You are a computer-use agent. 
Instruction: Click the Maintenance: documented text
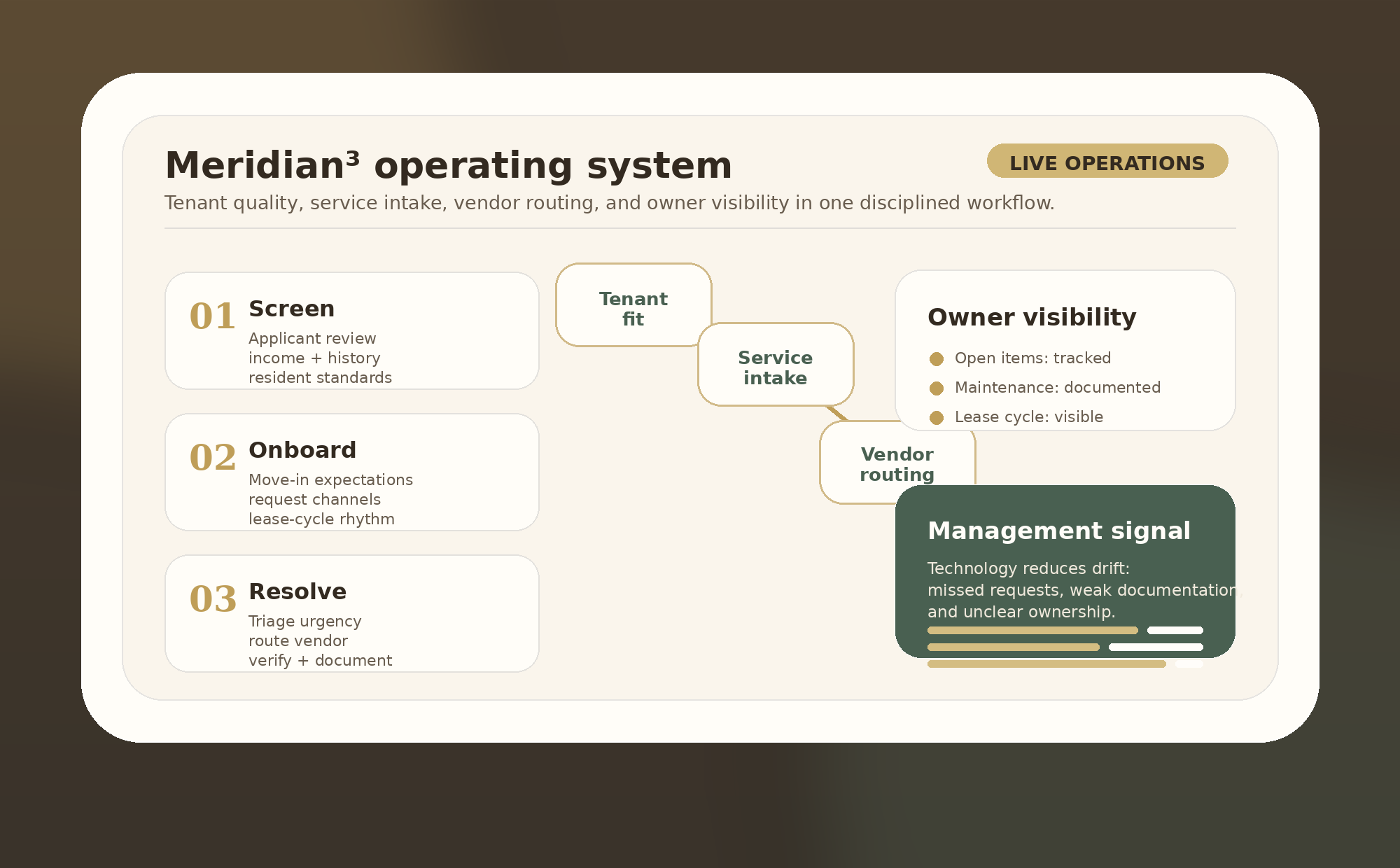tap(1058, 387)
